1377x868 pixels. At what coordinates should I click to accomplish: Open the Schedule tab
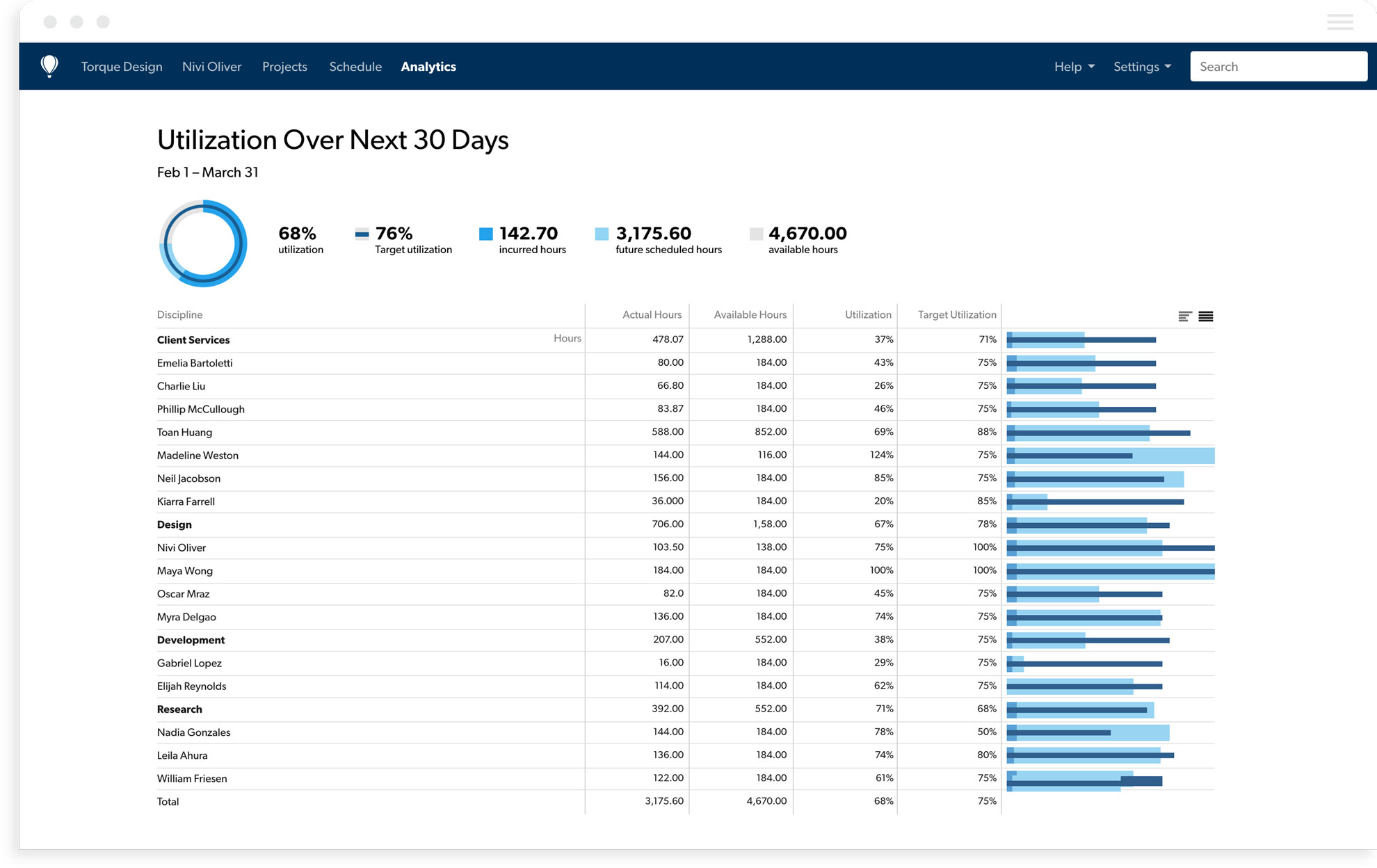355,67
